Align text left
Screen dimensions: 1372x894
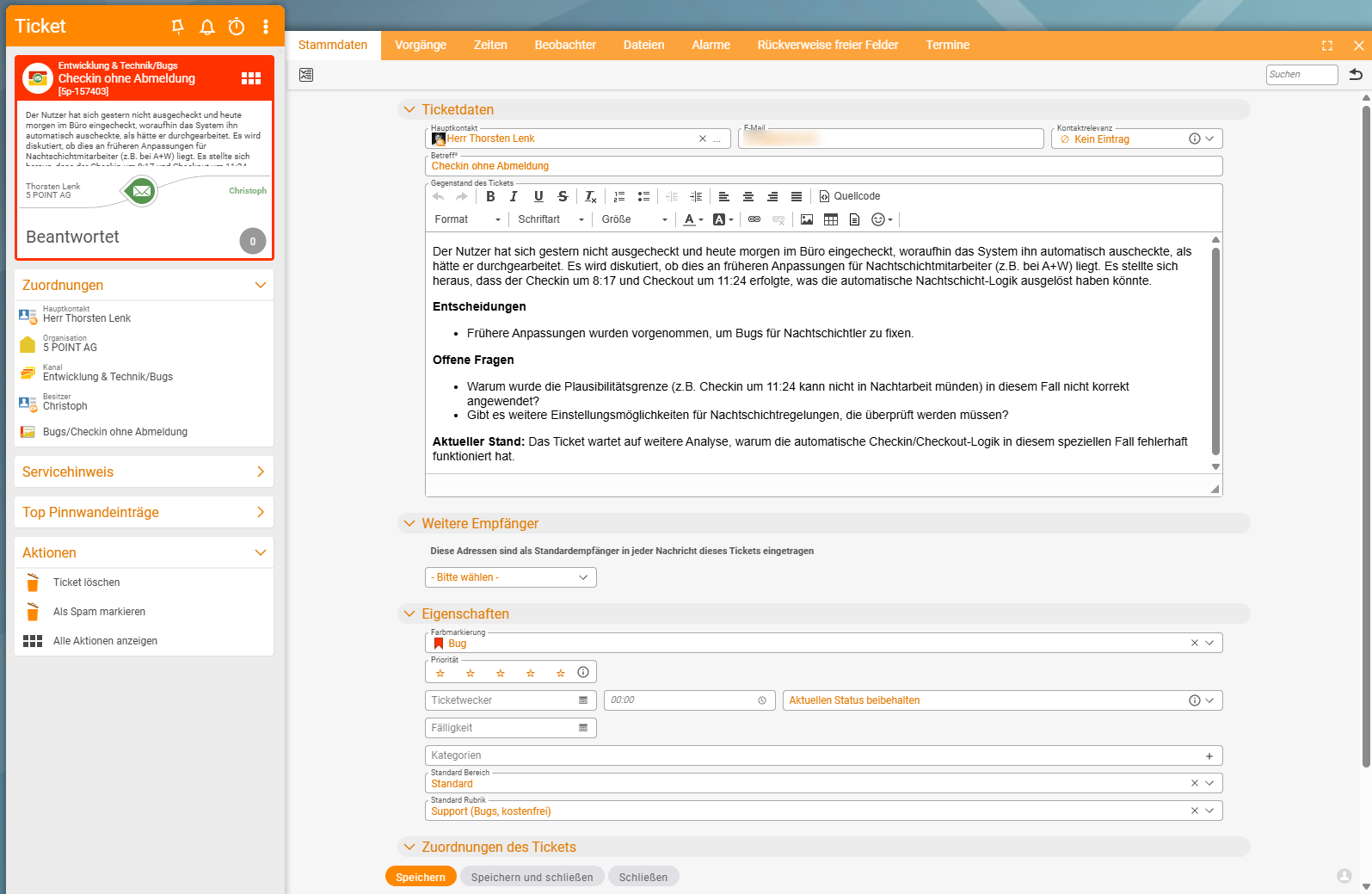[x=724, y=196]
